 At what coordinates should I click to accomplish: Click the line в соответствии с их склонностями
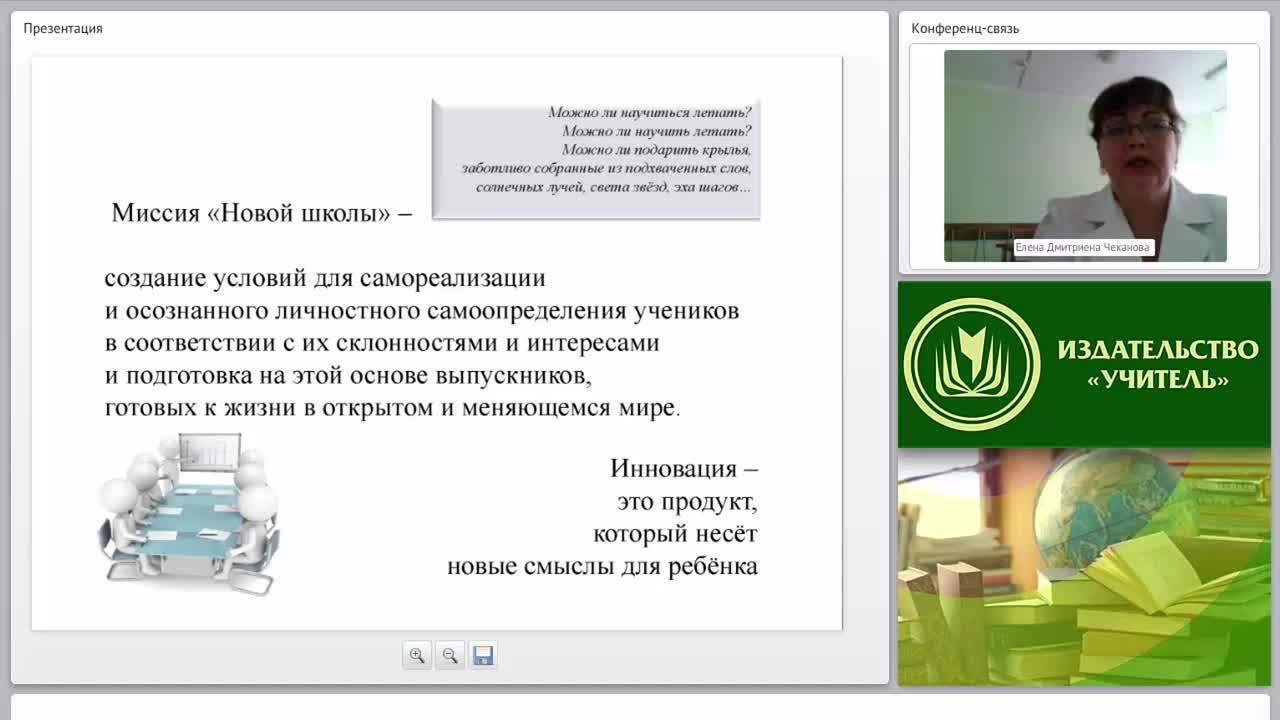coord(382,343)
